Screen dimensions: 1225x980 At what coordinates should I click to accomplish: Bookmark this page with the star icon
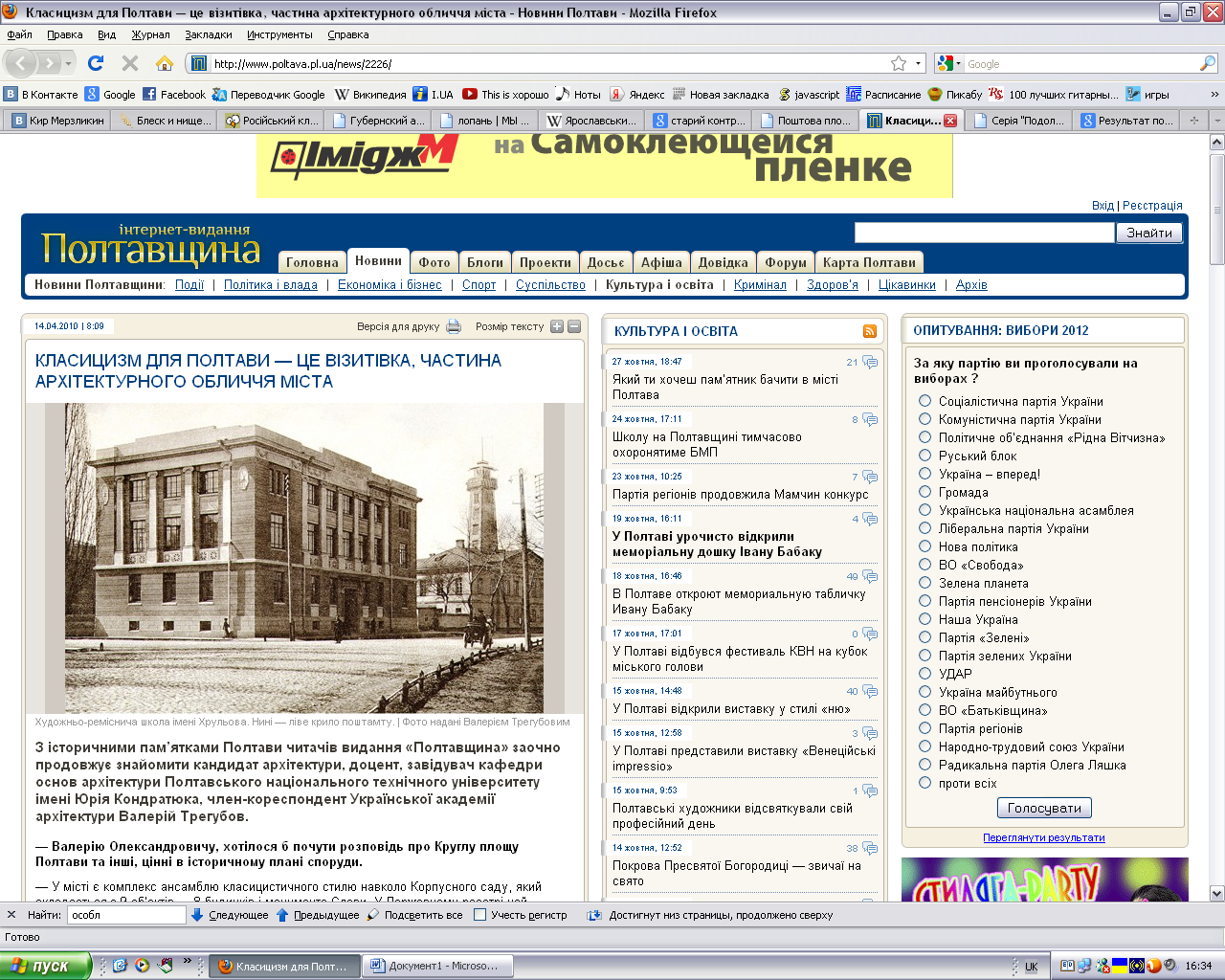click(x=898, y=63)
